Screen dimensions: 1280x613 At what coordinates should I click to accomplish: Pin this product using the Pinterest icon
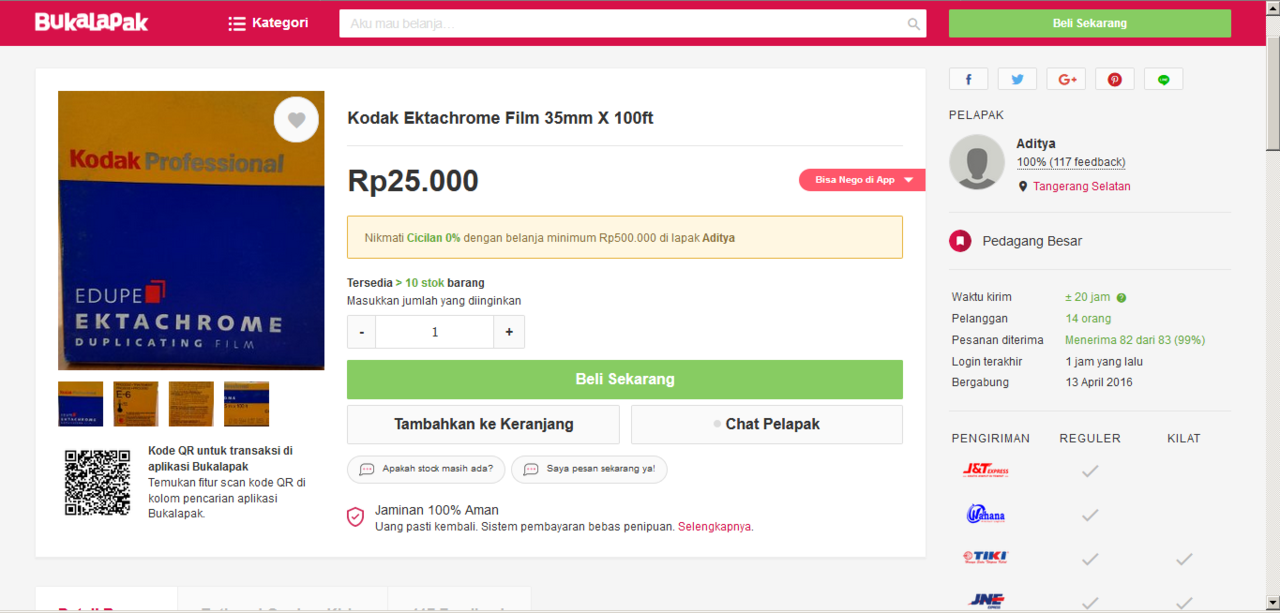pyautogui.click(x=1115, y=78)
